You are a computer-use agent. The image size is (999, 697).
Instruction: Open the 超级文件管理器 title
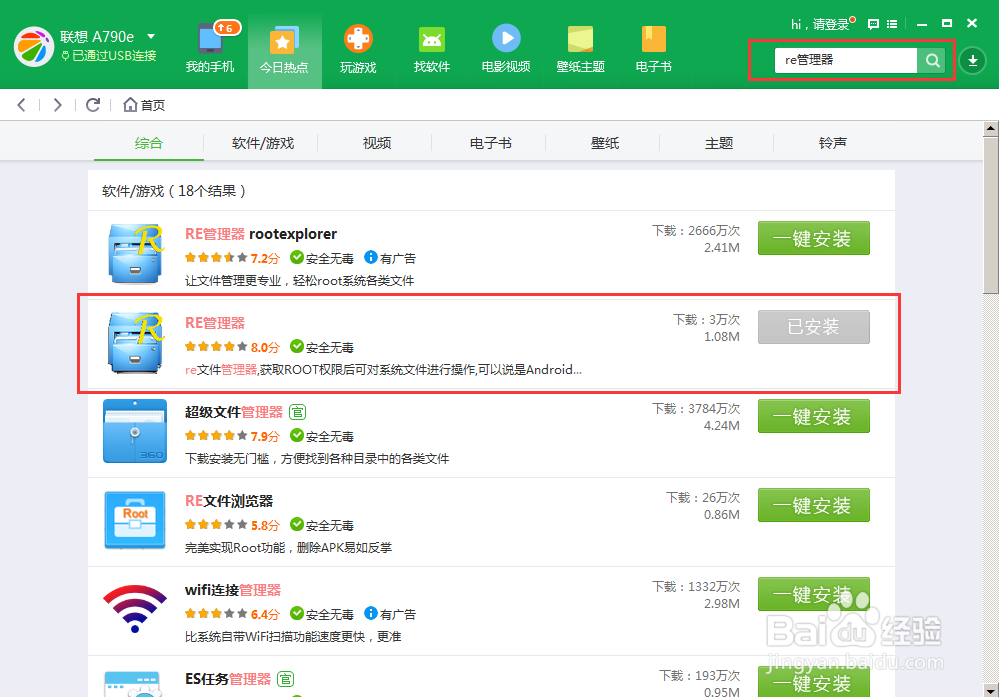234,412
